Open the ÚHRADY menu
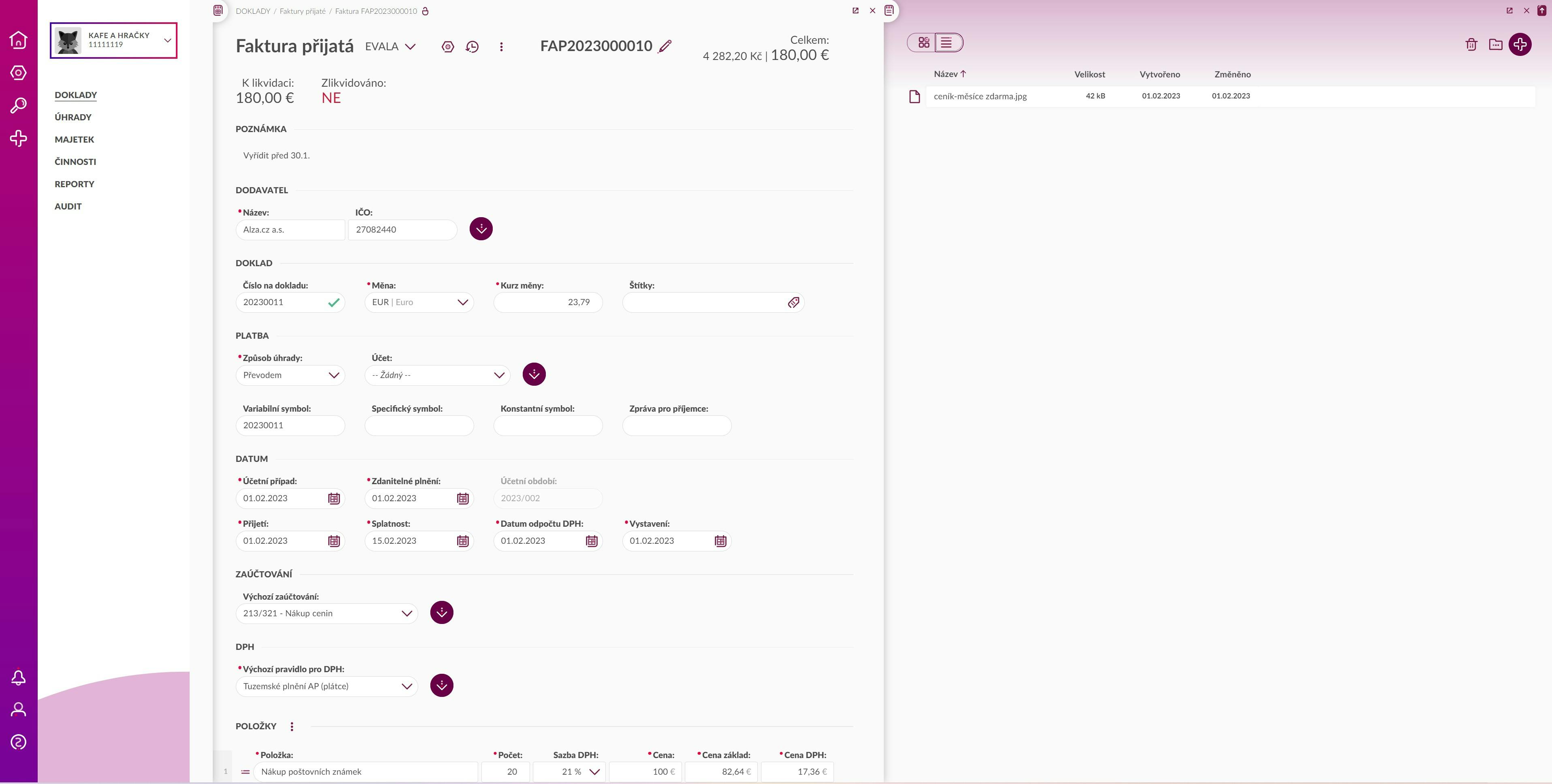Viewport: 1552px width, 784px height. (x=73, y=117)
